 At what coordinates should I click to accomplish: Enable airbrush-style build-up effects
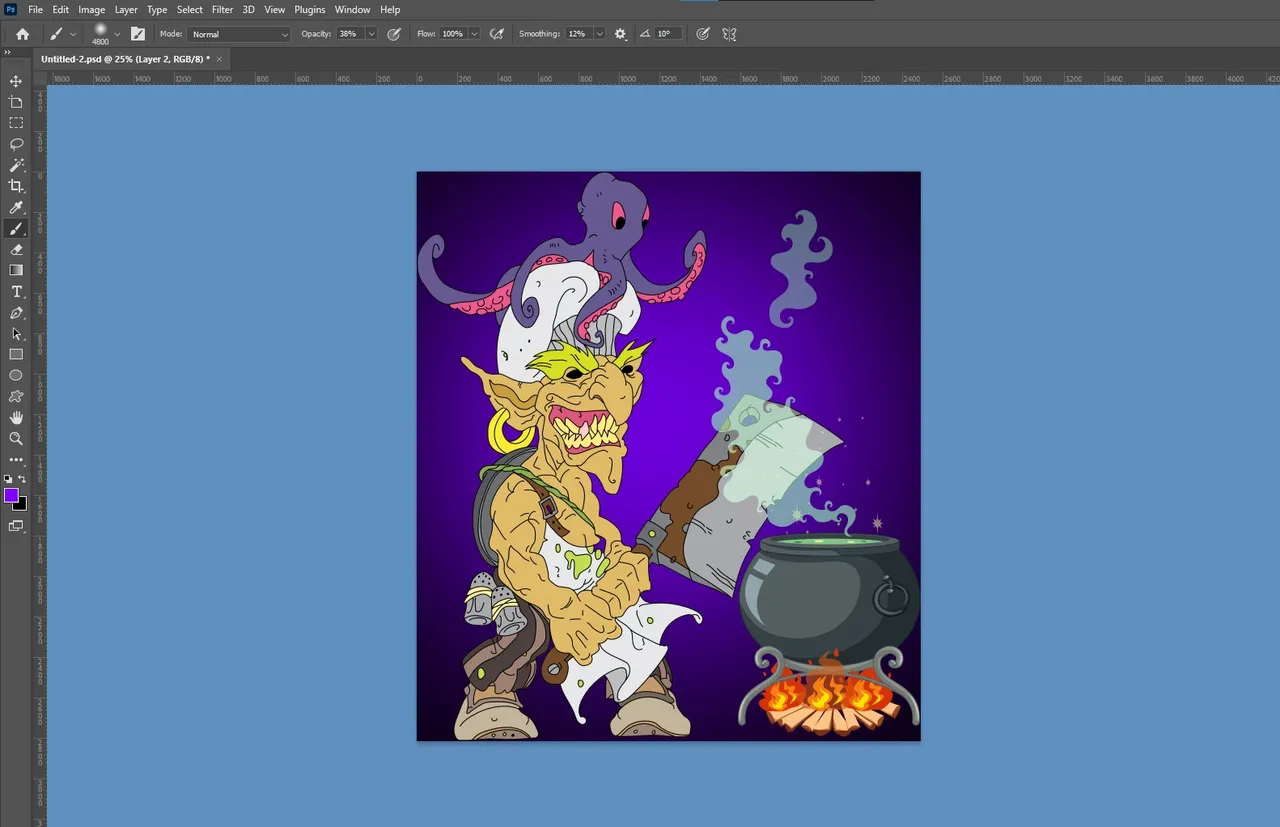pos(496,34)
